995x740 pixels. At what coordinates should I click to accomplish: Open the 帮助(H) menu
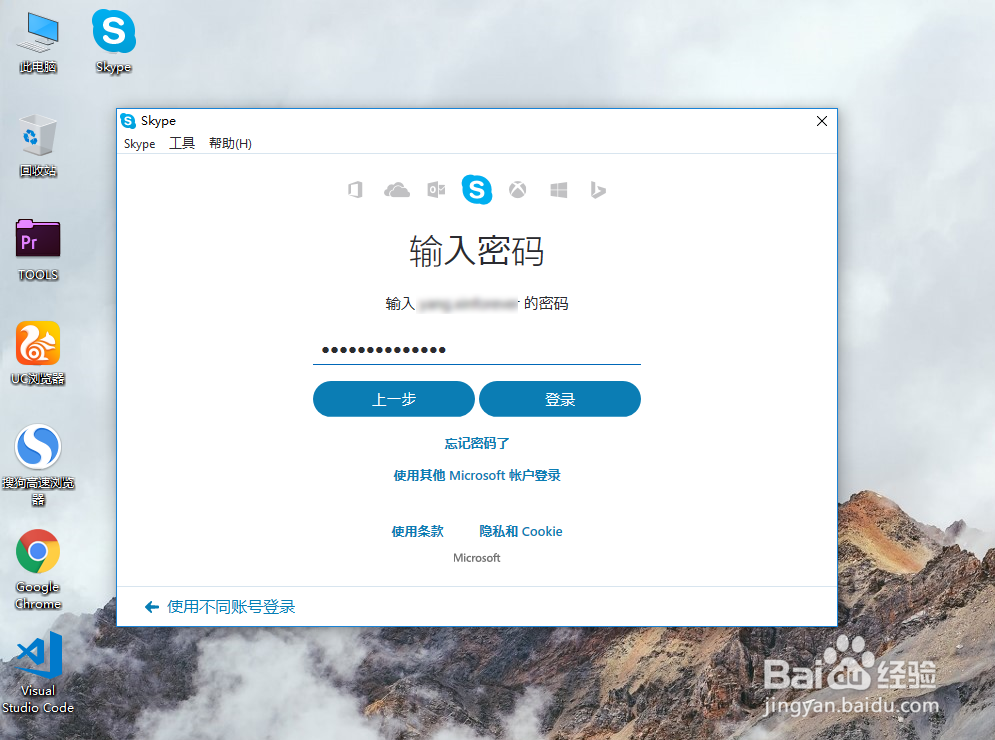230,143
